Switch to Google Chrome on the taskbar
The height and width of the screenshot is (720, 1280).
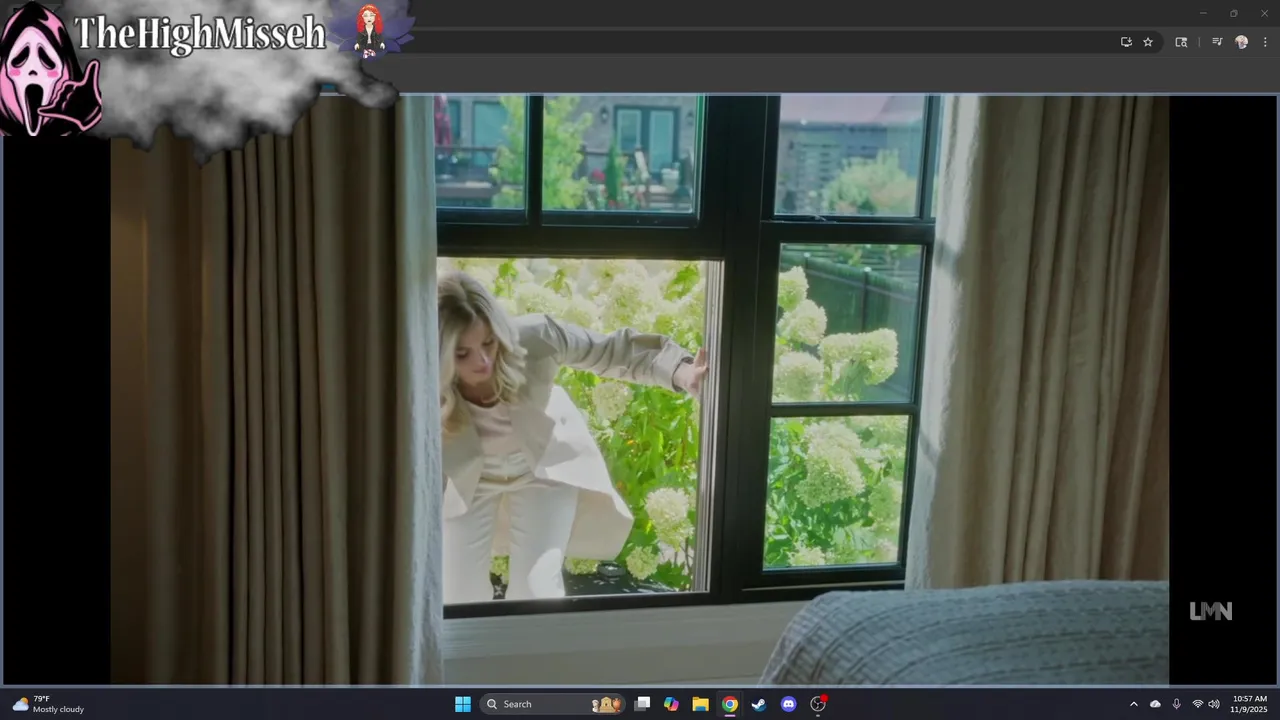[x=730, y=704]
